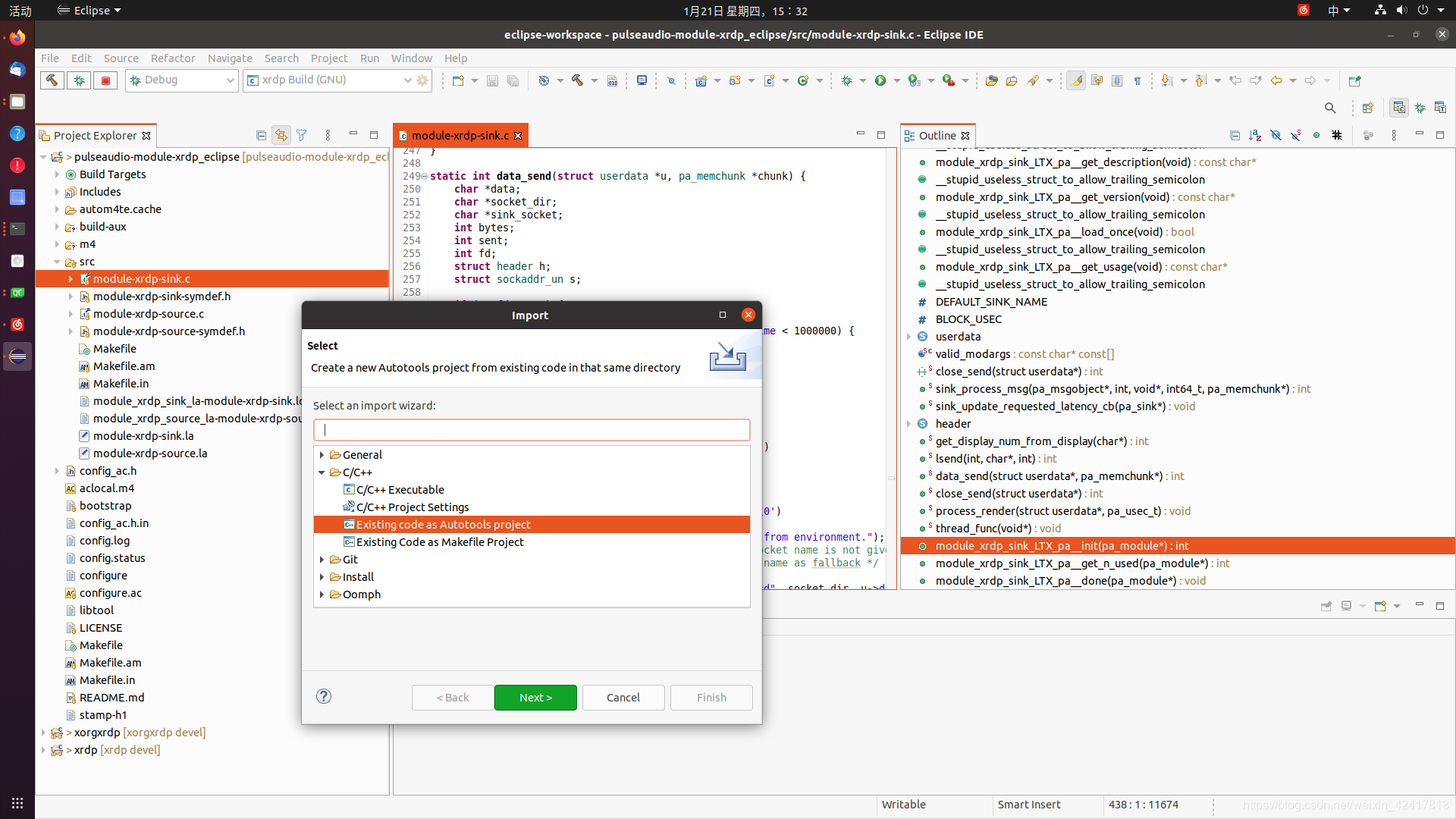Expand the xorgxrdp project

(x=43, y=733)
